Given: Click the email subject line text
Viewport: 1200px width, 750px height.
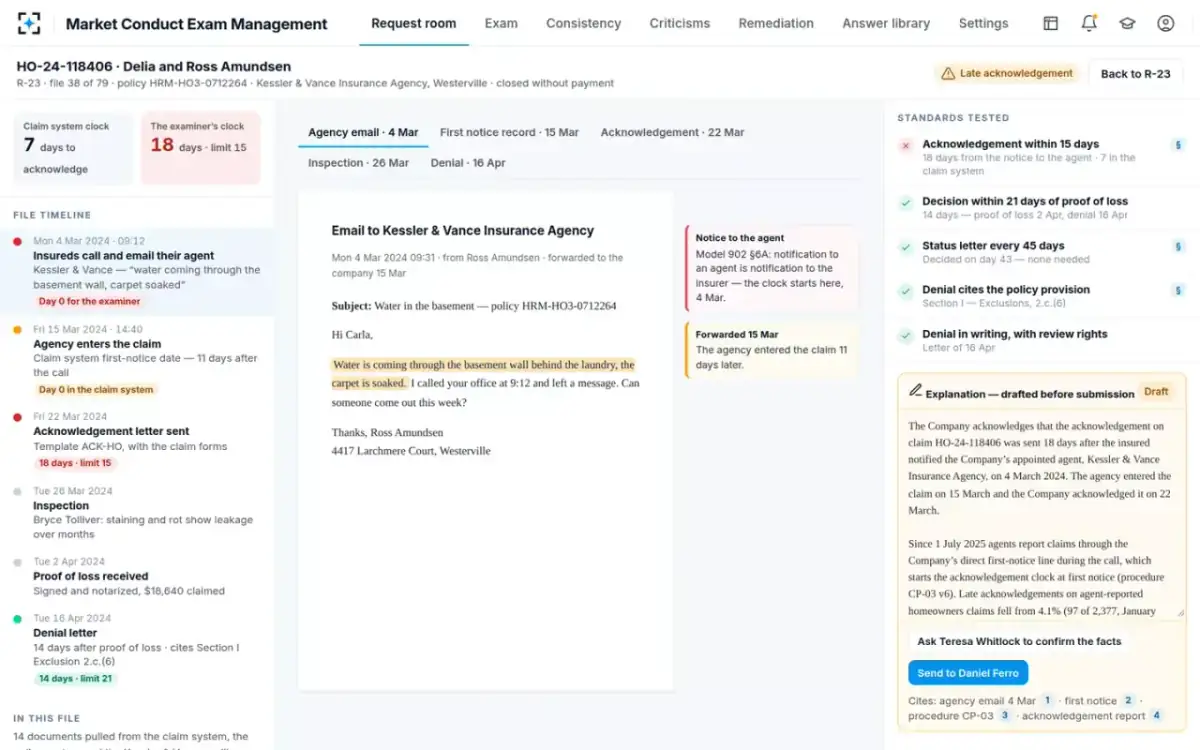Looking at the screenshot, I should tap(474, 306).
